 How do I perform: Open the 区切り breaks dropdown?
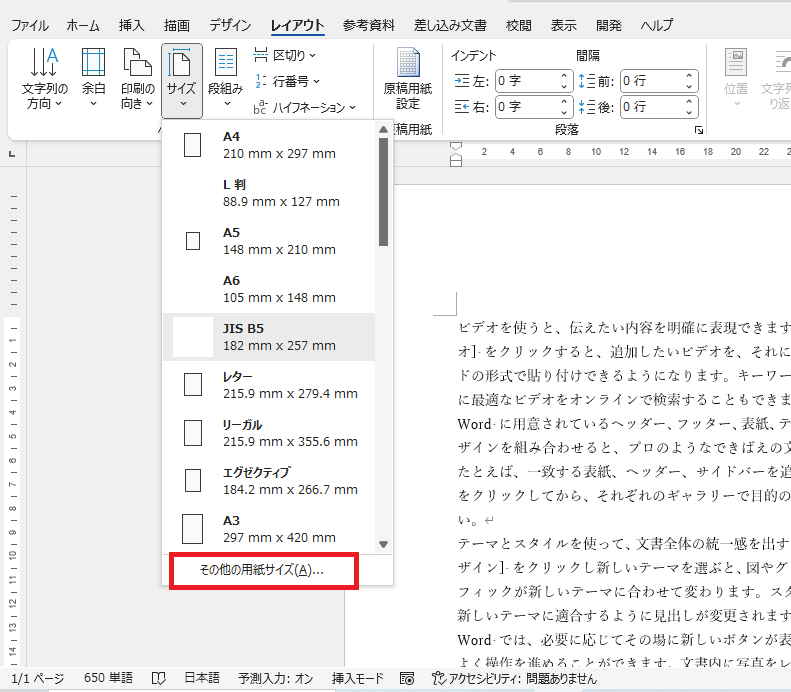[285, 55]
